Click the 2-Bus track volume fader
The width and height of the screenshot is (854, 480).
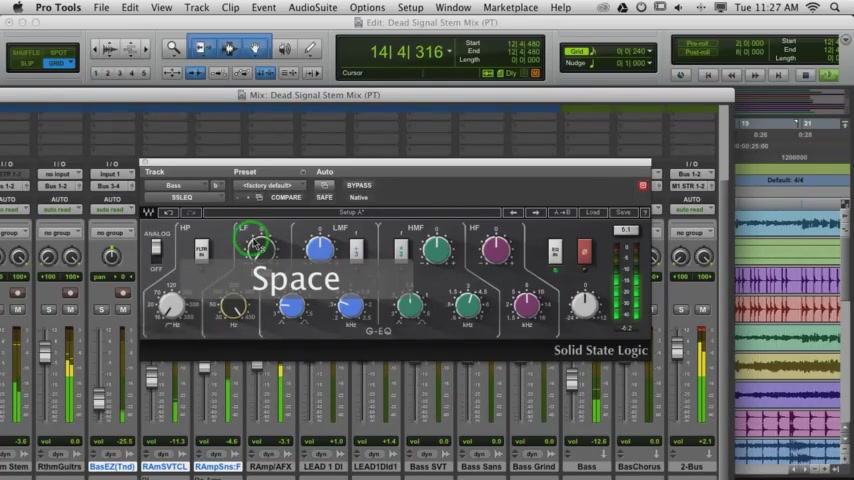click(677, 349)
